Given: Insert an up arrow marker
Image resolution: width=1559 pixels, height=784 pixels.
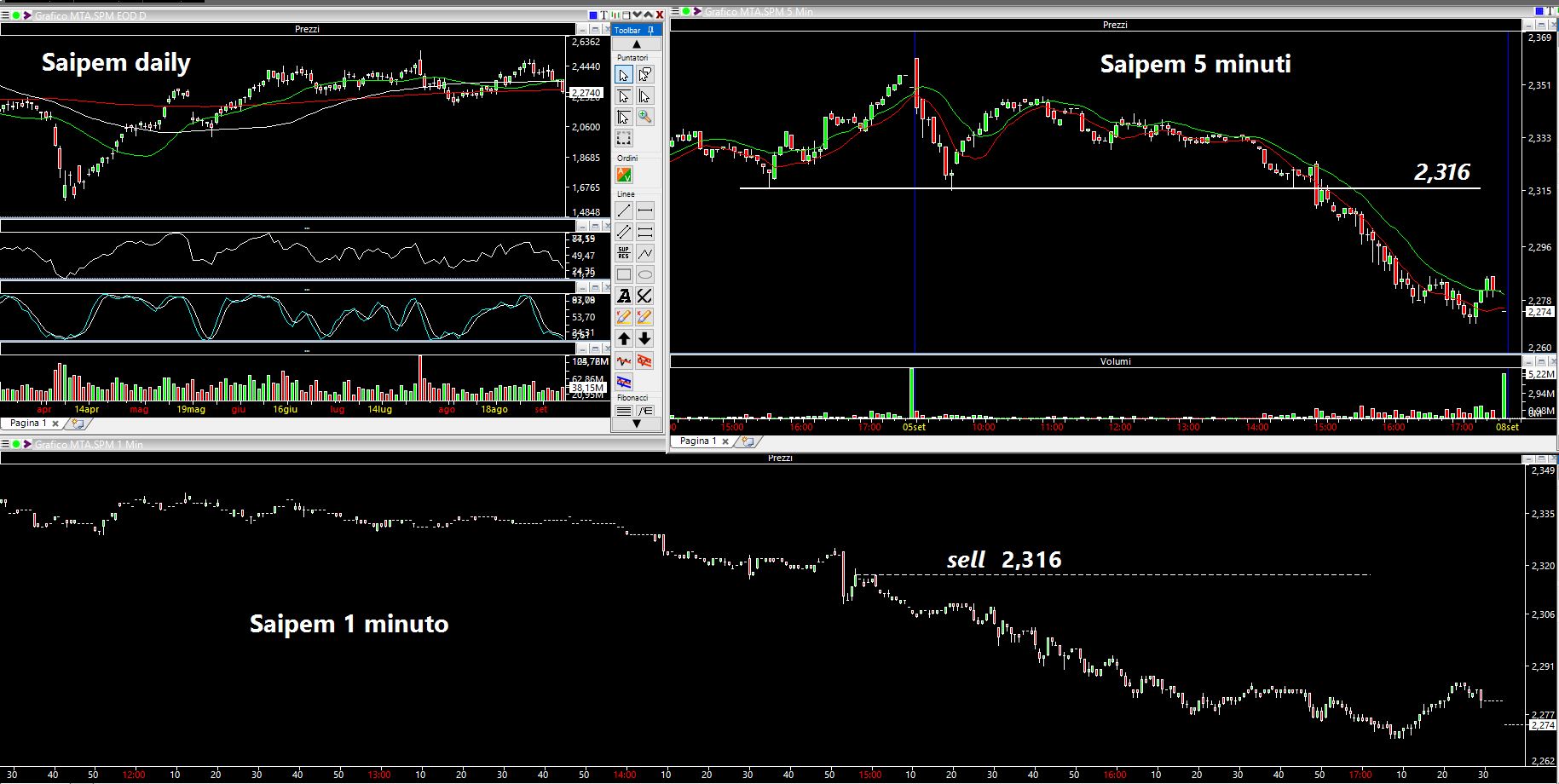Looking at the screenshot, I should [624, 339].
